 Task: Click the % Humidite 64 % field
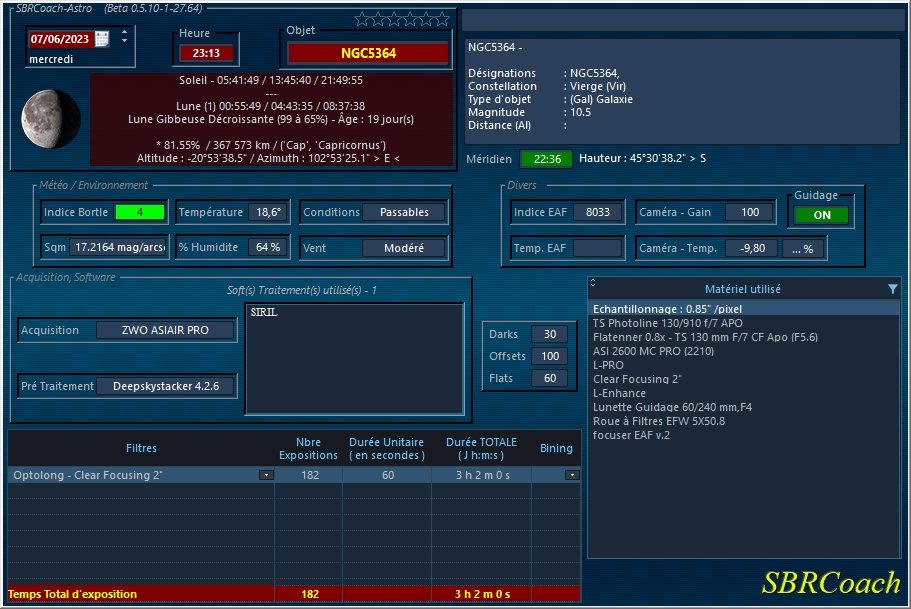pyautogui.click(x=268, y=247)
